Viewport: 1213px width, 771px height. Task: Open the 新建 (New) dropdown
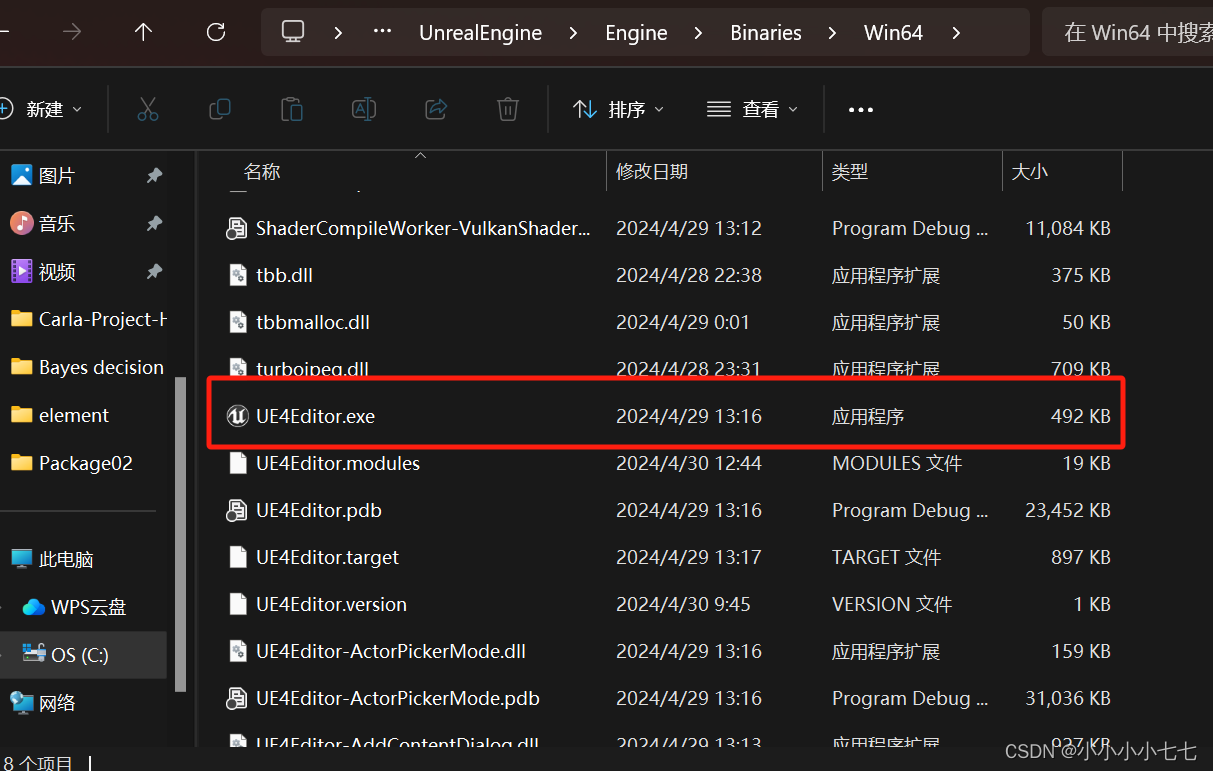pos(41,109)
